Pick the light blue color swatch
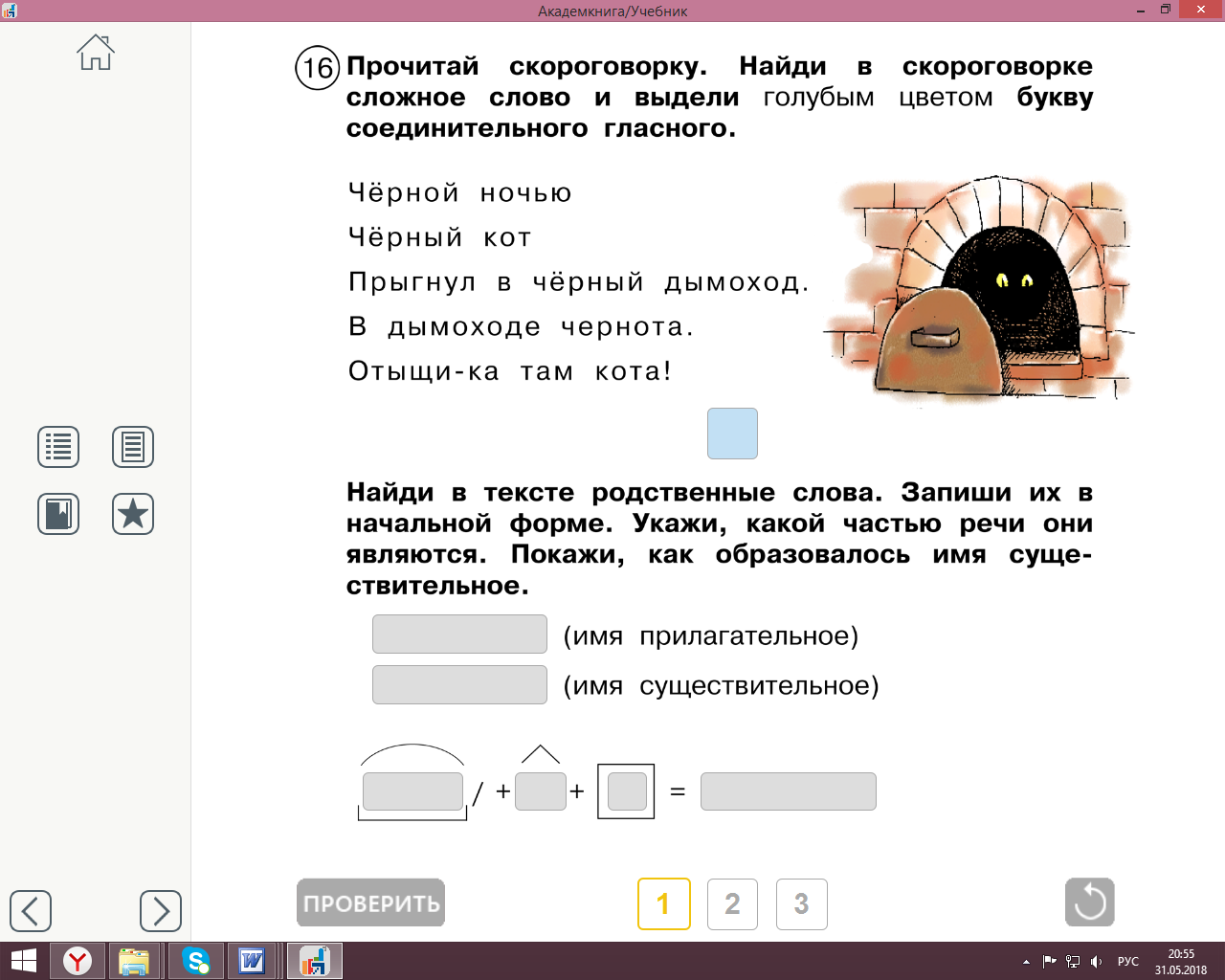 732,434
